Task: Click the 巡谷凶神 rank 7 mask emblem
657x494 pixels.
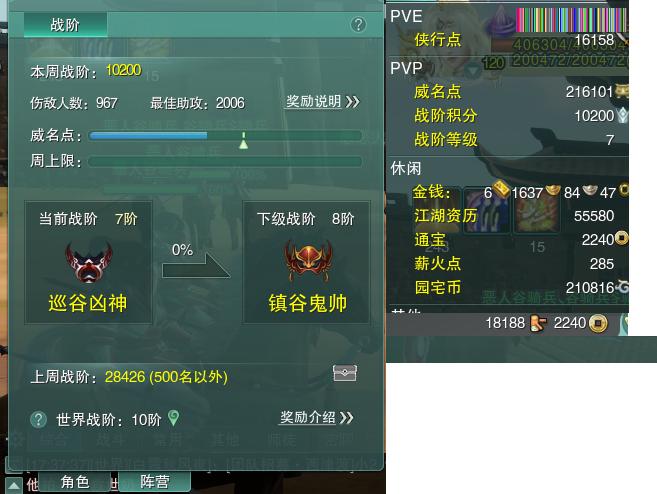Action: [x=89, y=262]
